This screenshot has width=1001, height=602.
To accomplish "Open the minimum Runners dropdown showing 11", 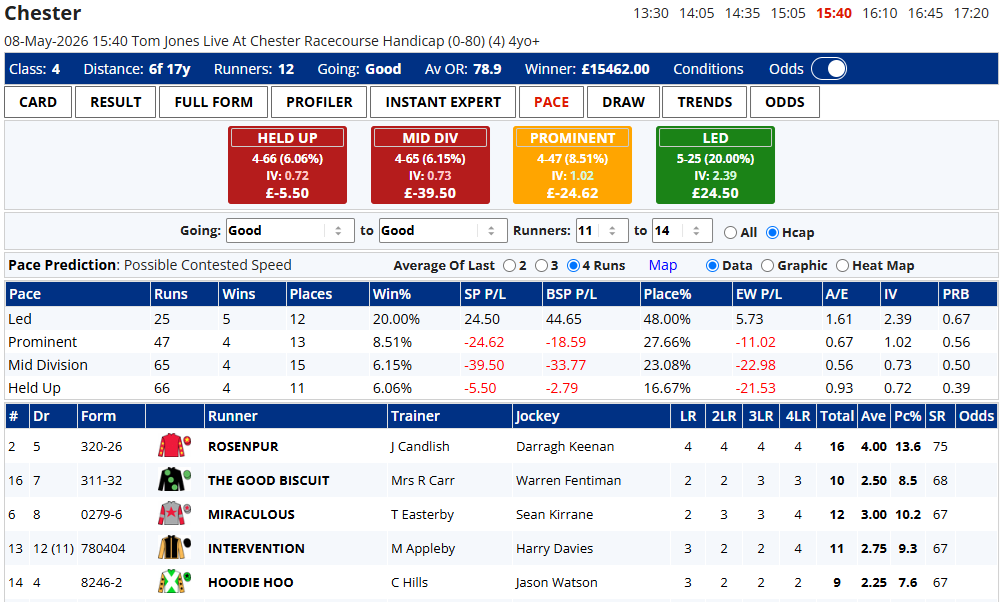I will [601, 230].
